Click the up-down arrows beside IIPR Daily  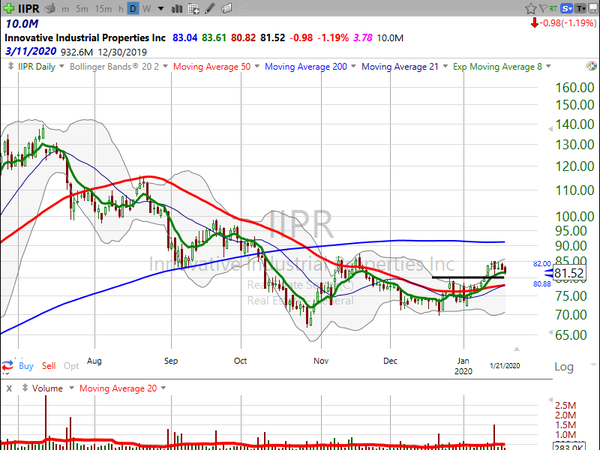tap(11, 66)
